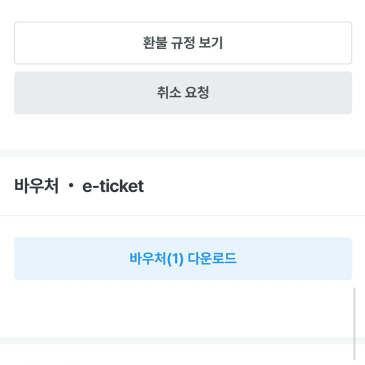365x365 pixels.
Task: Select the word 바우처 in the section heading
Action: 37,186
